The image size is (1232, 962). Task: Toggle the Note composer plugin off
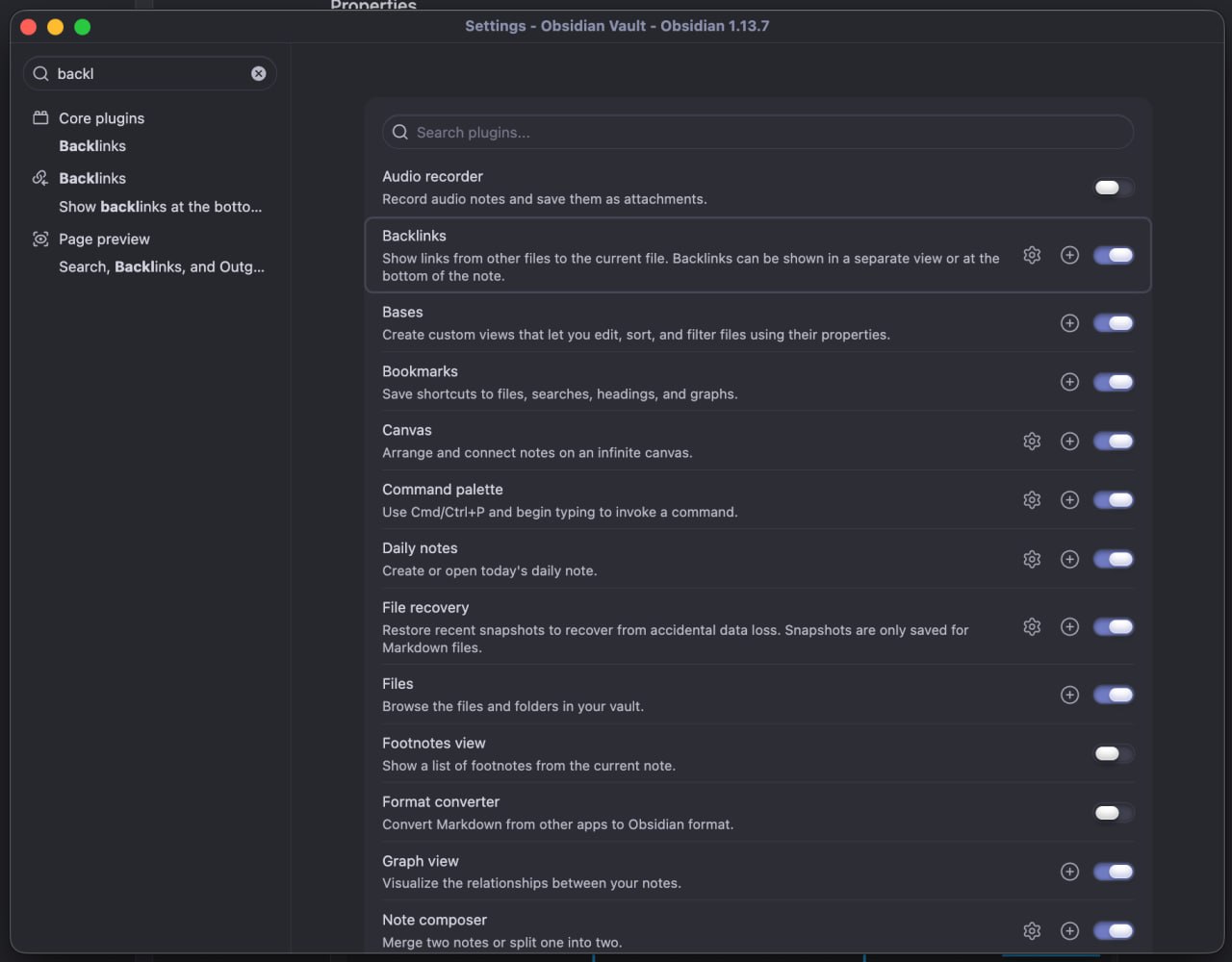coord(1114,930)
